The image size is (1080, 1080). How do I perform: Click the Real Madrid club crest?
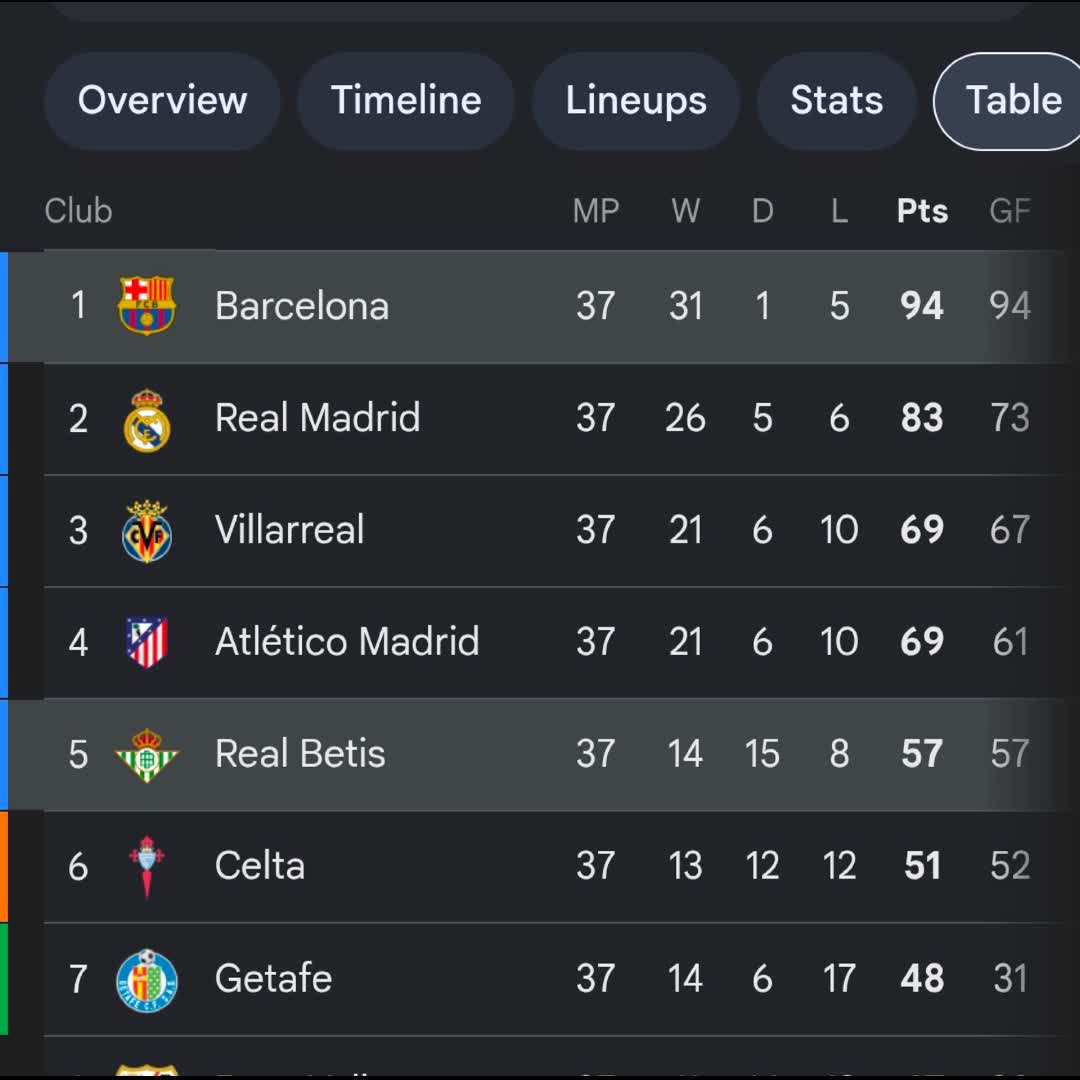(x=147, y=419)
